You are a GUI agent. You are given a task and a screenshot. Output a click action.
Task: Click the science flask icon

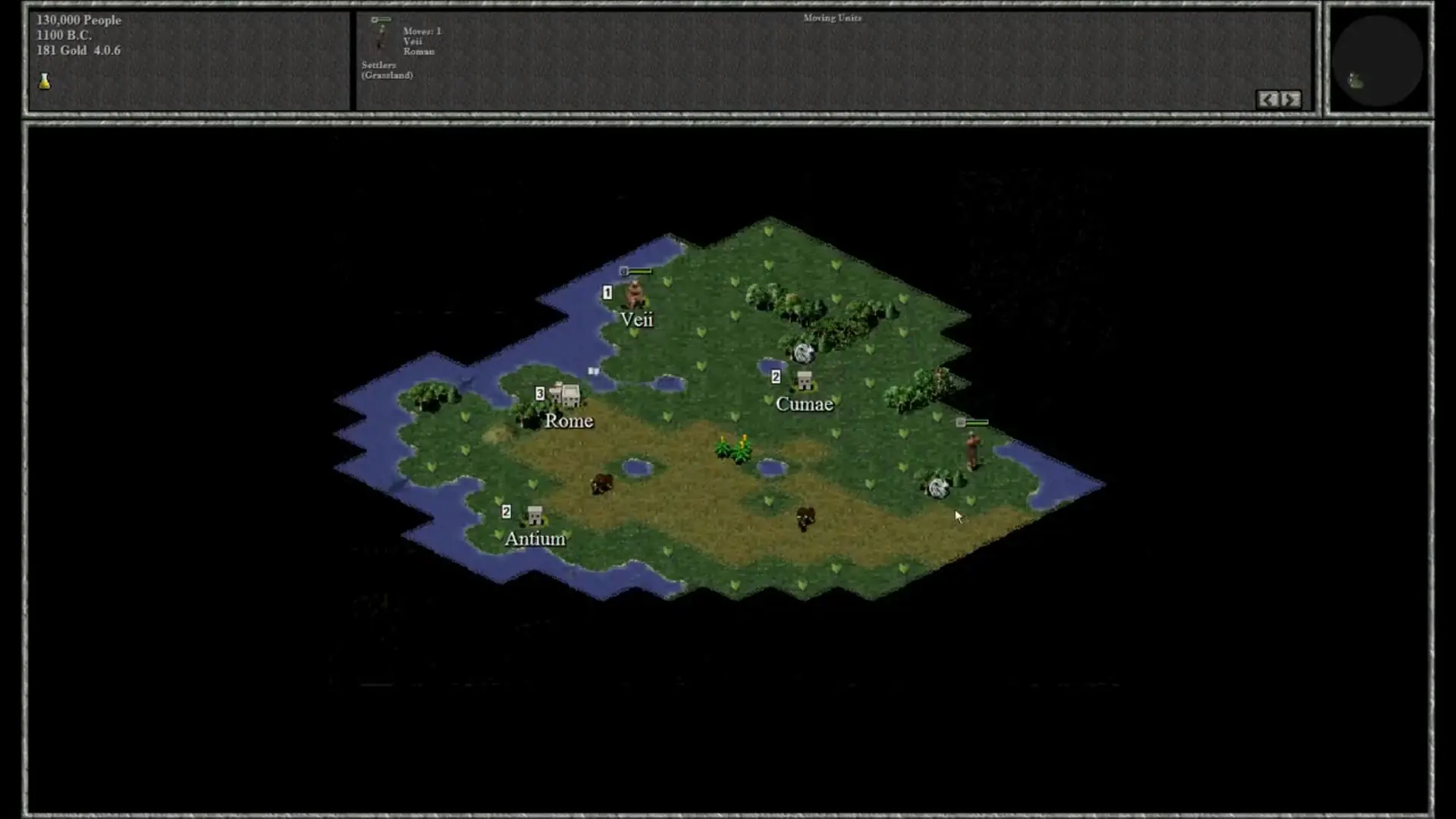(45, 81)
